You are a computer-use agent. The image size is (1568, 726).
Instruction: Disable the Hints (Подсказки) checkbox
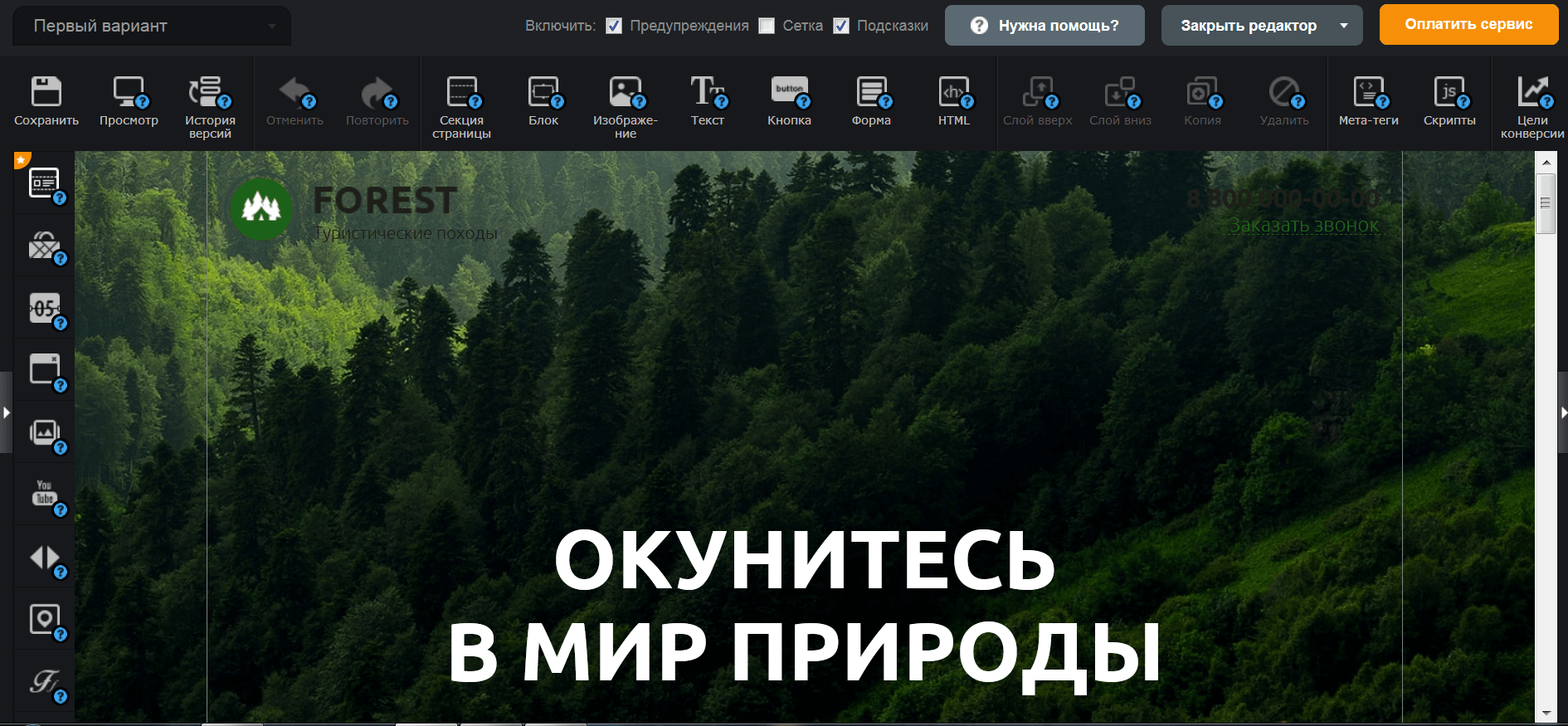coord(841,26)
